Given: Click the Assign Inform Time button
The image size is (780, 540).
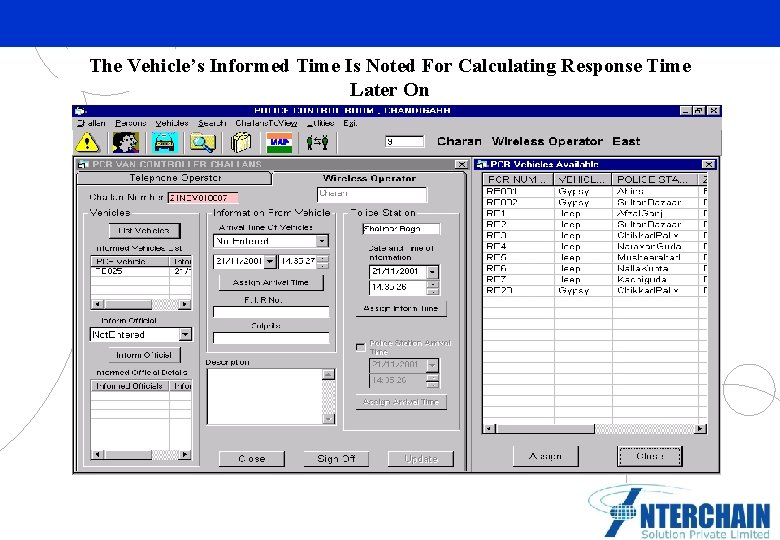Looking at the screenshot, I should point(401,308).
